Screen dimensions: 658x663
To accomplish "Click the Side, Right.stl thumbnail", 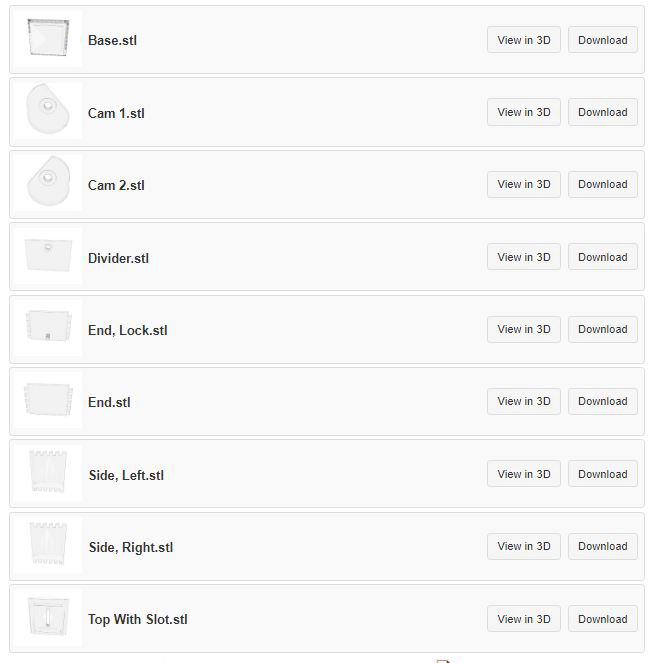I will tap(48, 545).
